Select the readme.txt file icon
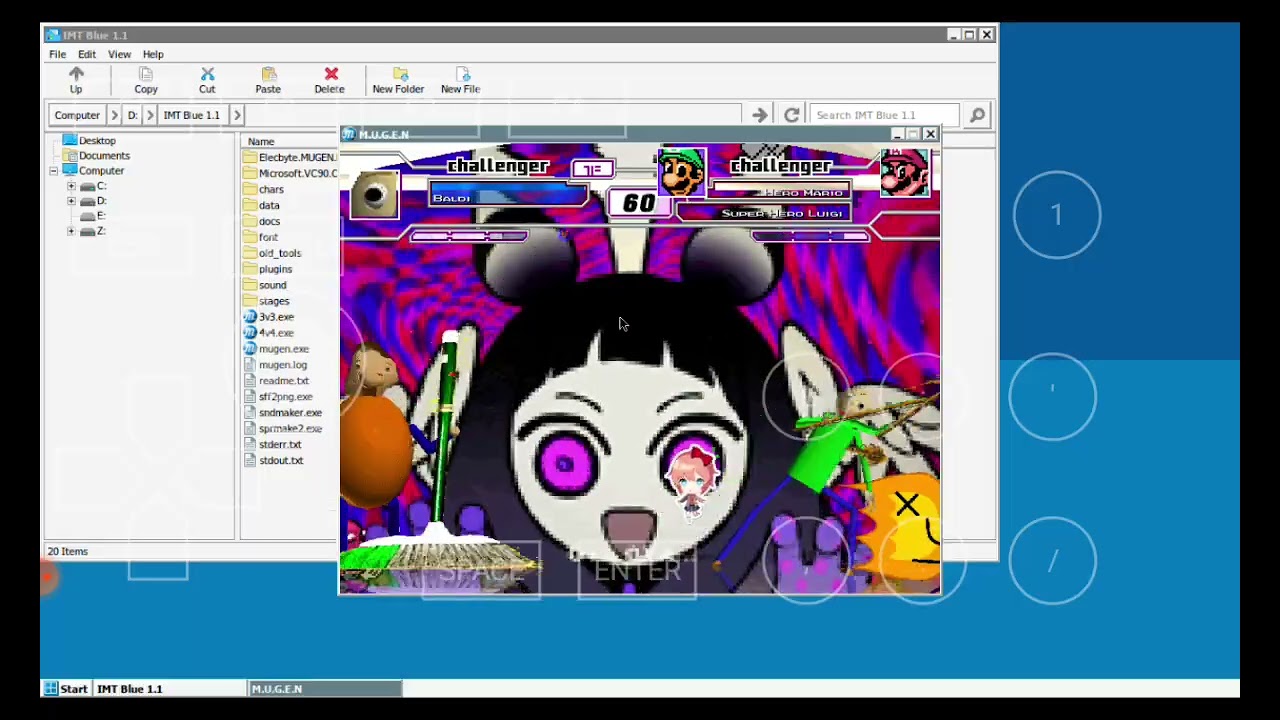Screen dimensions: 1280x720 [250, 381]
